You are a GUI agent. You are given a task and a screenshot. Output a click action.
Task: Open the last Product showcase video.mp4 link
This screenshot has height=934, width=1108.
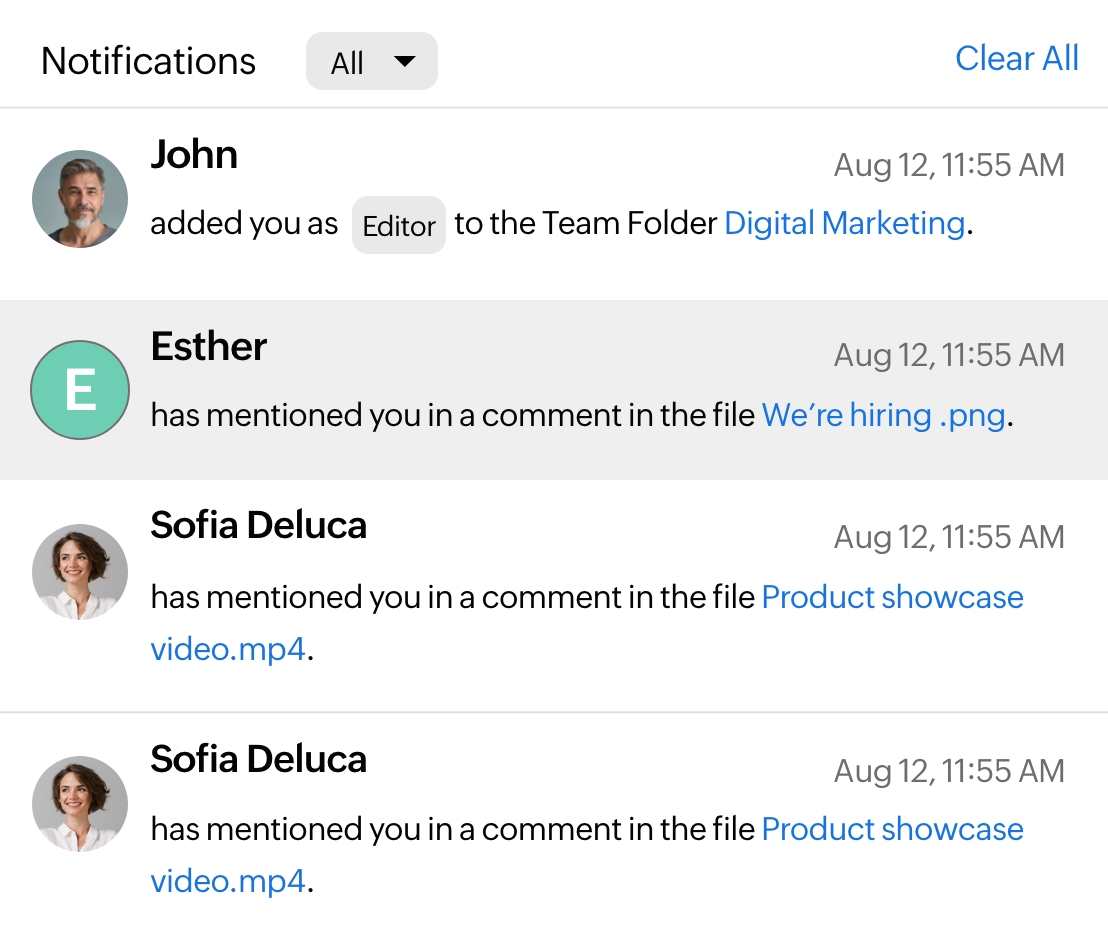click(x=892, y=830)
